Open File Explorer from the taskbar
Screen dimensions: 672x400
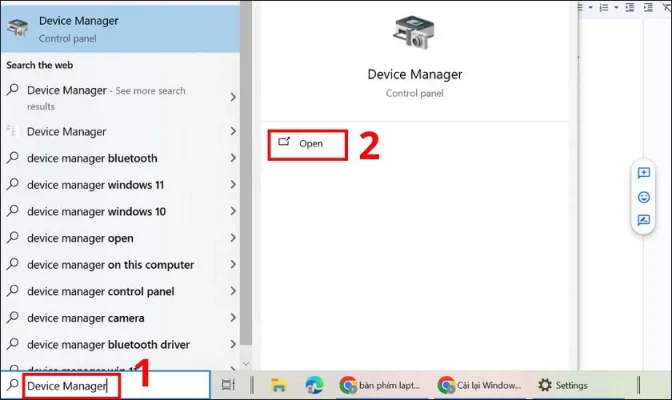tap(279, 385)
